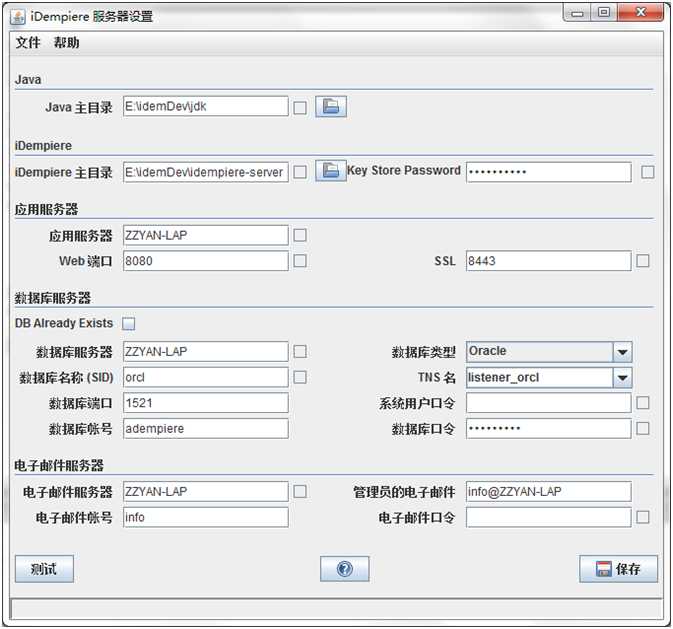Toggle checkbox beside Web 端口 field
673x629 pixels.
coord(300,261)
